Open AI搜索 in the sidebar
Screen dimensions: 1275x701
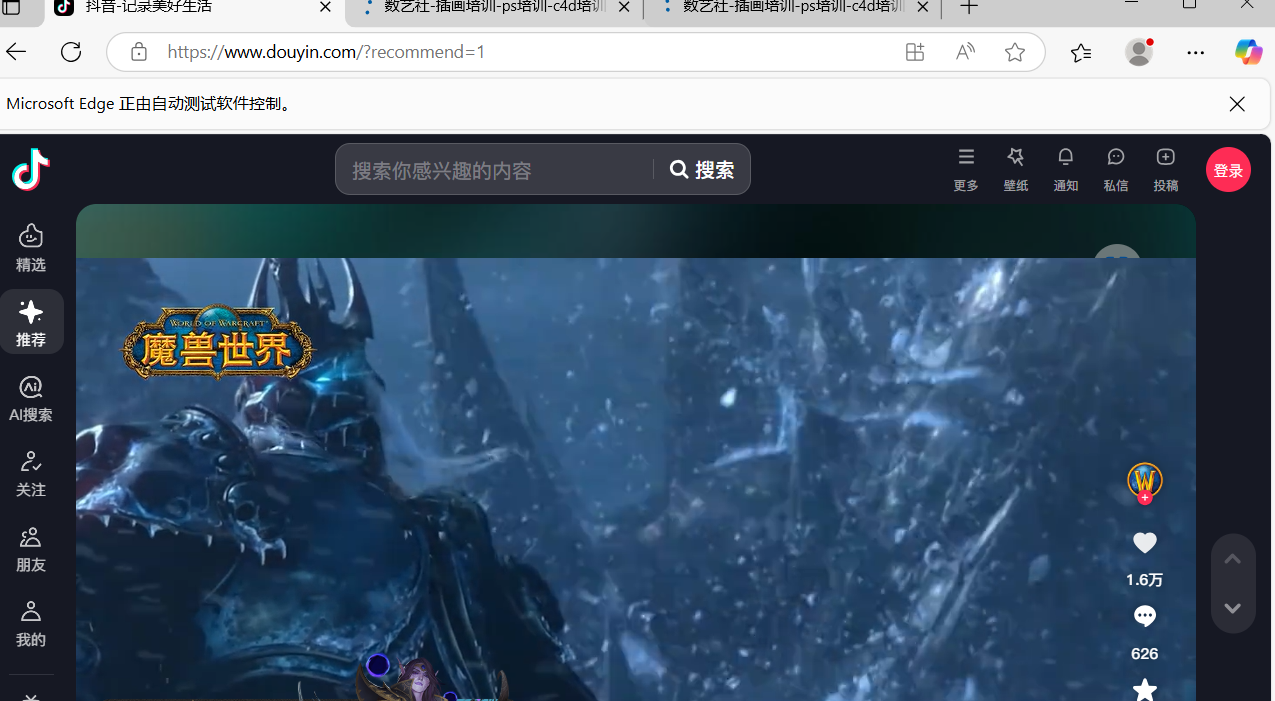31,397
